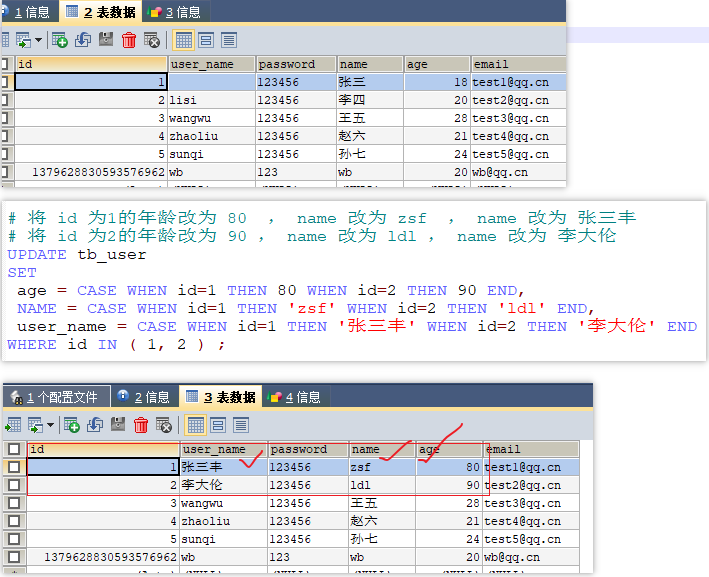Screen dimensions: 709x577
Task: Click export icon in upper panel toolbar
Action: 23,40
